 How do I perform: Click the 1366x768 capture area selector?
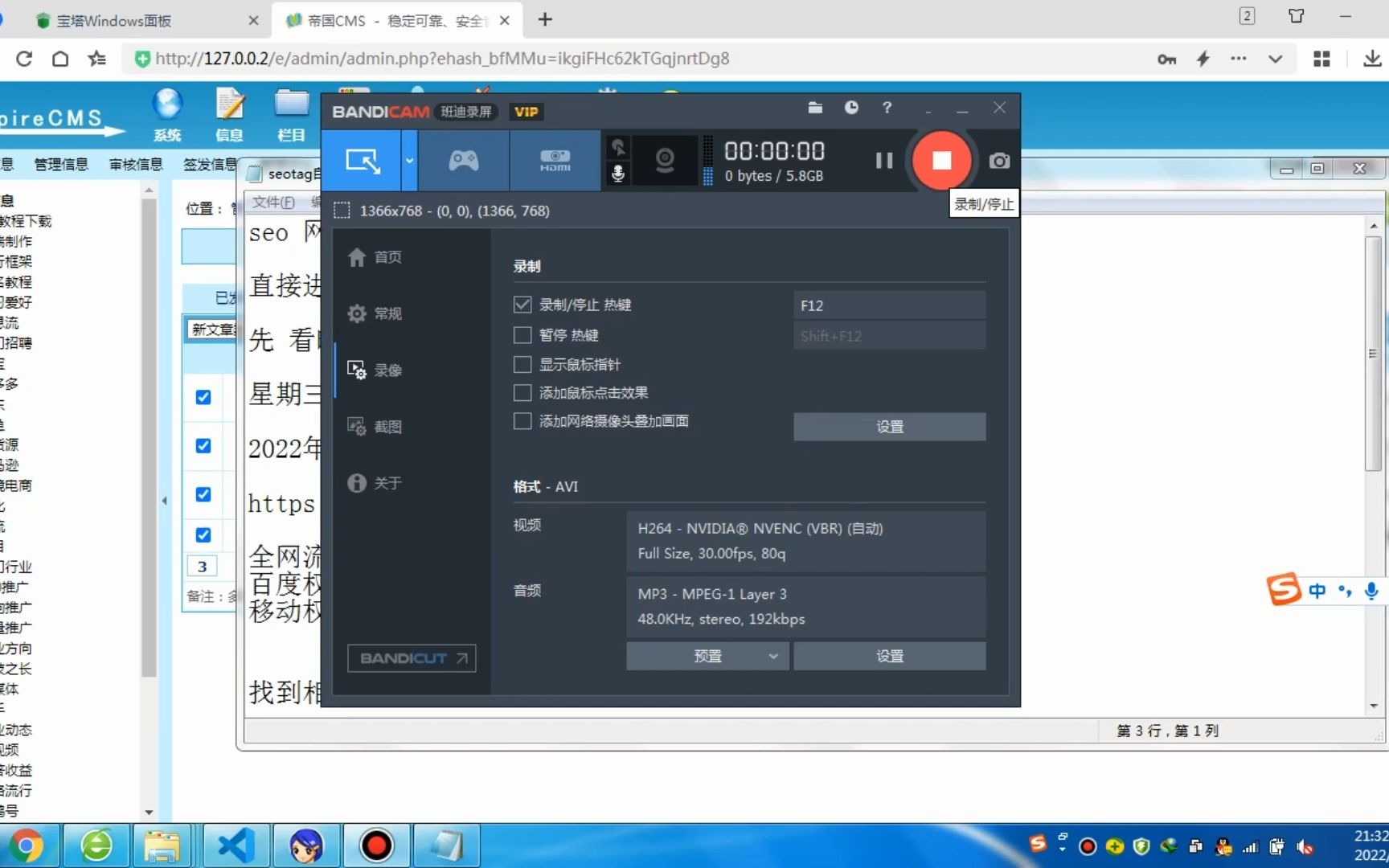click(x=442, y=211)
